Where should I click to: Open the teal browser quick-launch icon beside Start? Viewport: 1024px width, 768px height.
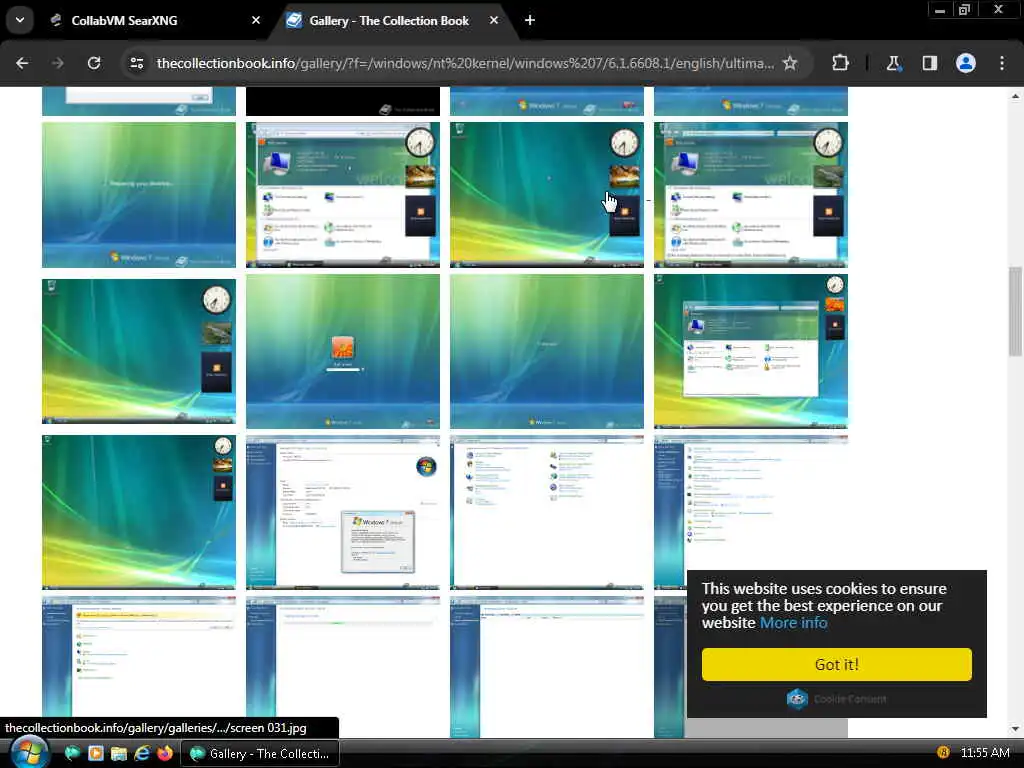[72, 754]
